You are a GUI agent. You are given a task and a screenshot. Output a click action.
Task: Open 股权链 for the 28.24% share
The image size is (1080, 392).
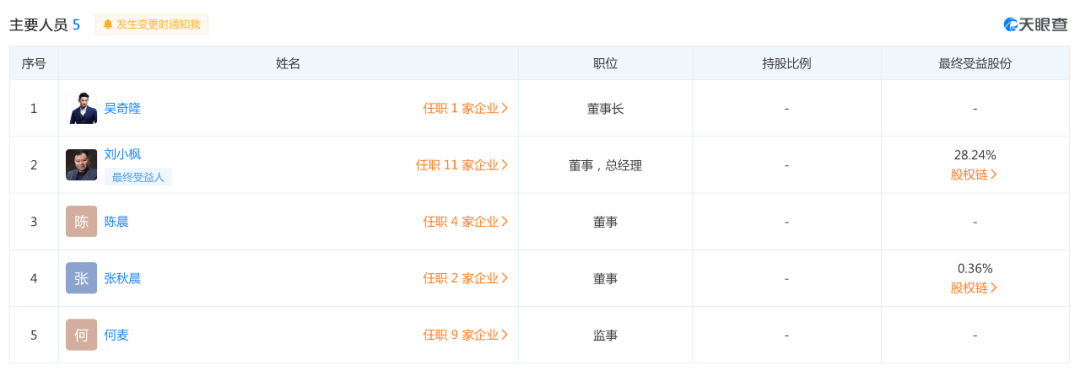click(x=974, y=174)
